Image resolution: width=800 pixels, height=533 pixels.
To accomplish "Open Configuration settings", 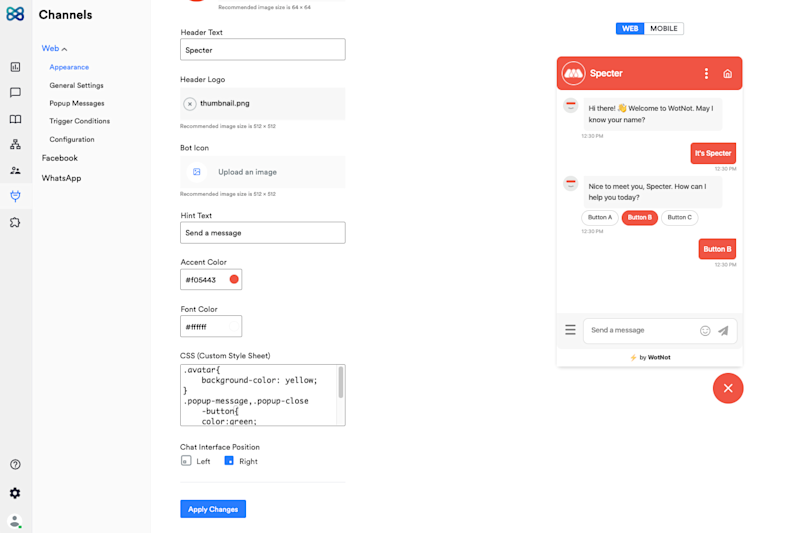I will (x=72, y=140).
